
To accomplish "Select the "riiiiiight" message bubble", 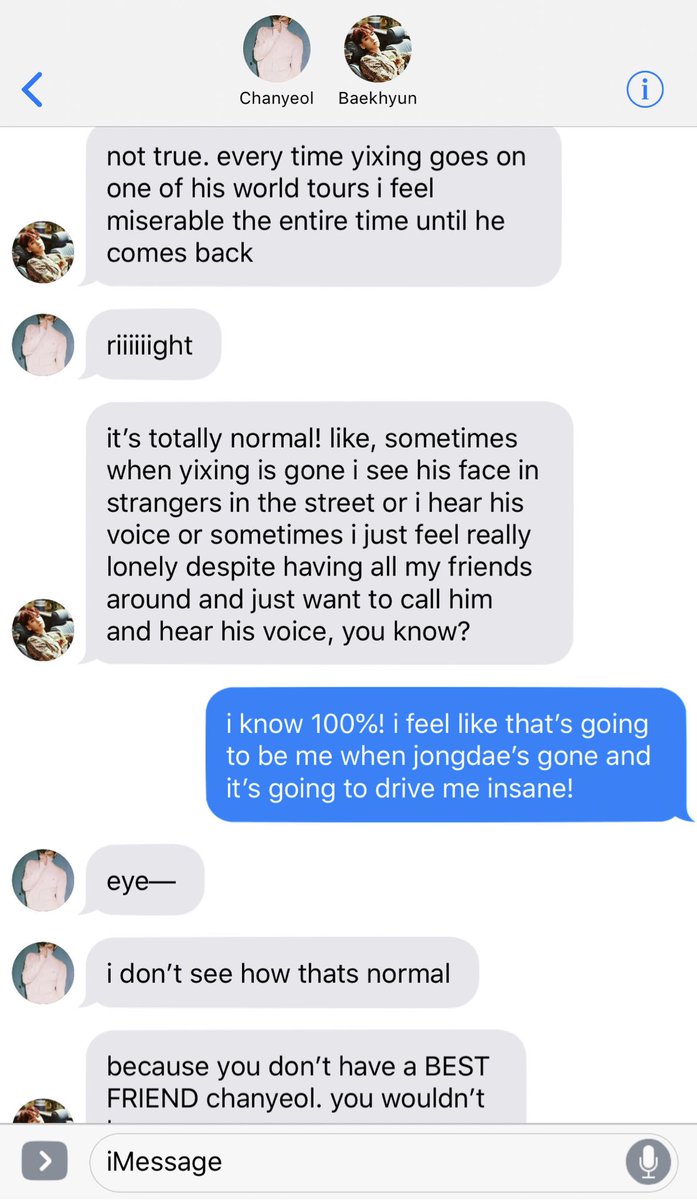I will pyautogui.click(x=152, y=344).
